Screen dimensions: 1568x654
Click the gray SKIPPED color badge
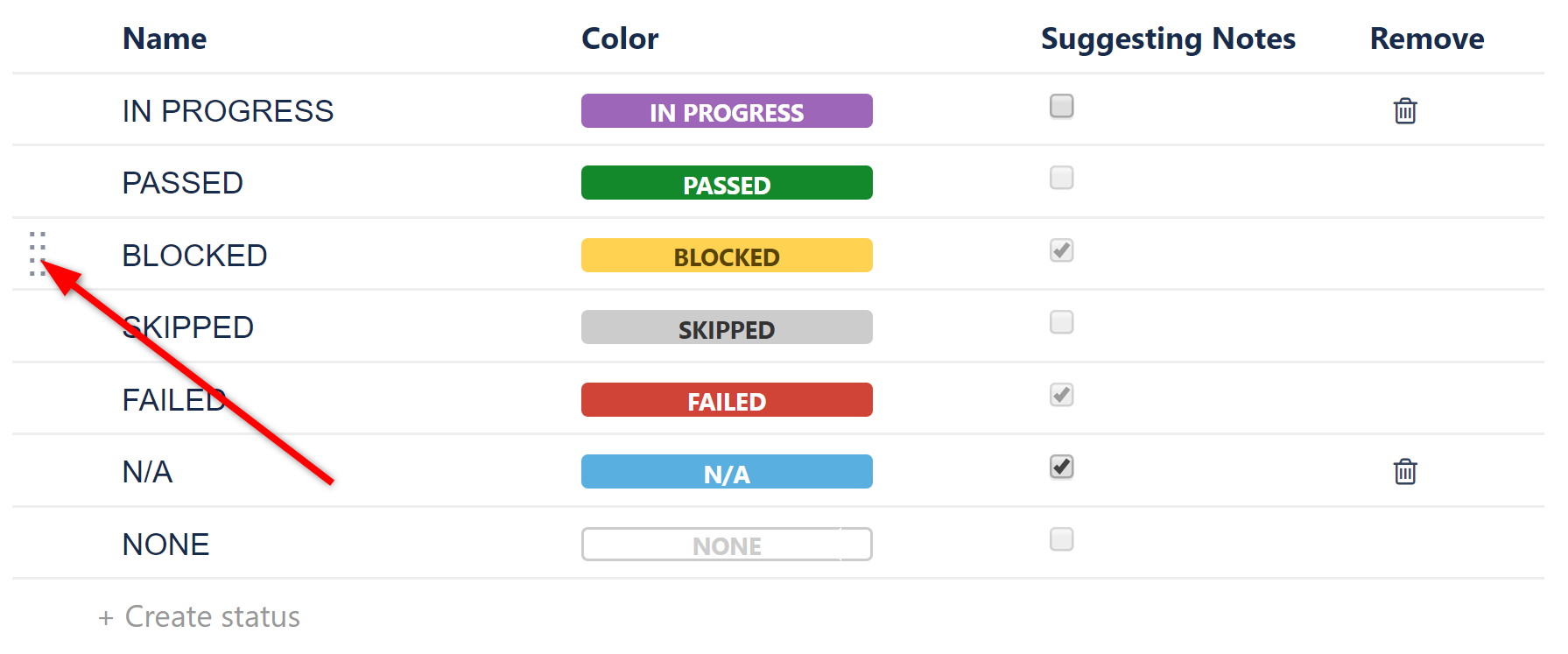(x=727, y=327)
